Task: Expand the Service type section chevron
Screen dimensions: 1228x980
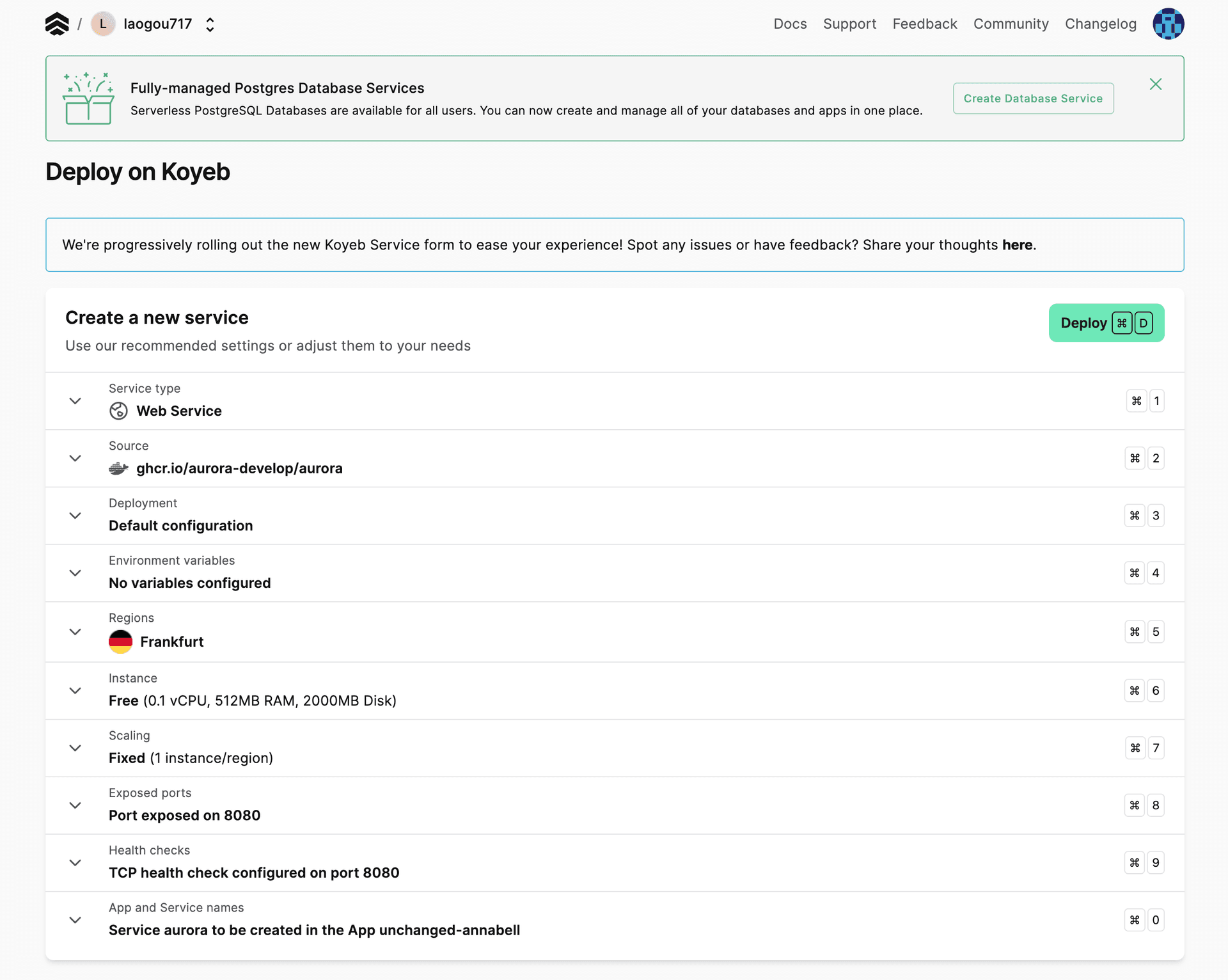Action: pos(75,401)
